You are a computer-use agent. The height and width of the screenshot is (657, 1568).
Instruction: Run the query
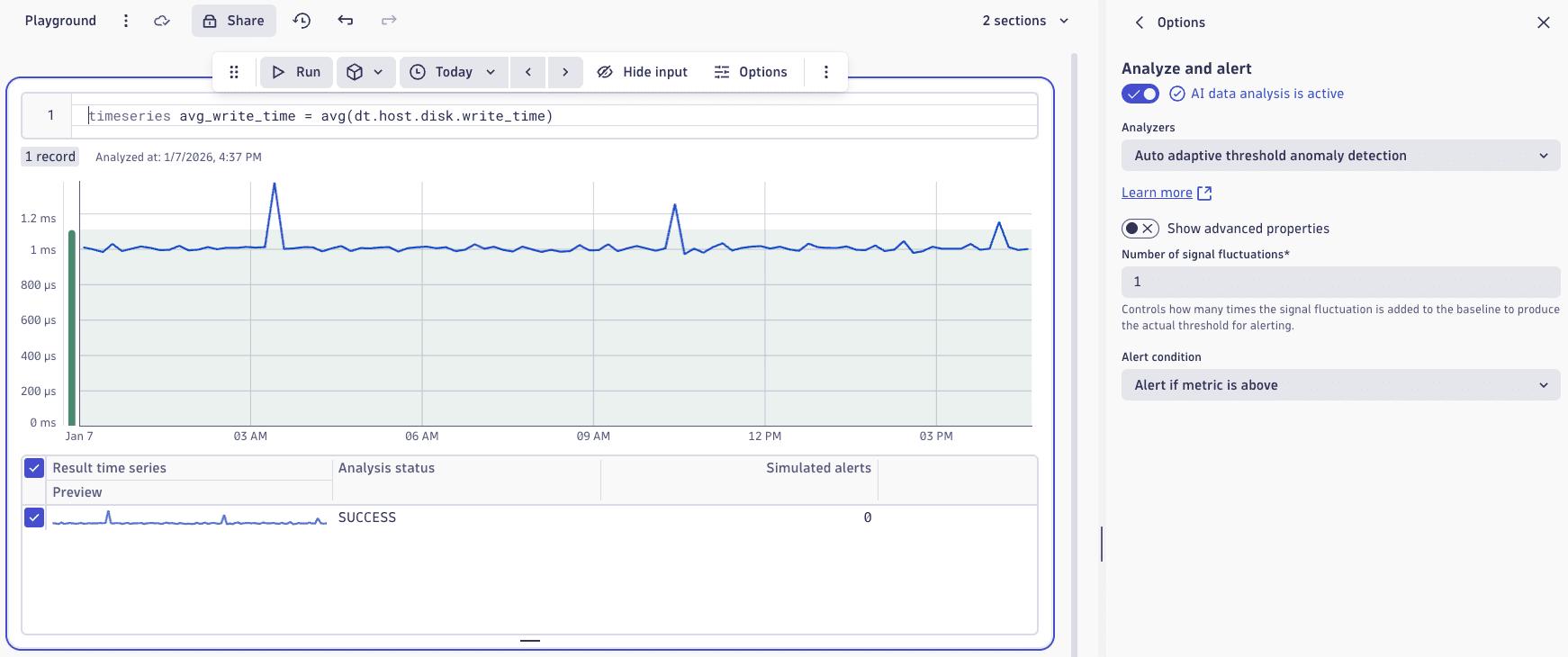[x=296, y=72]
